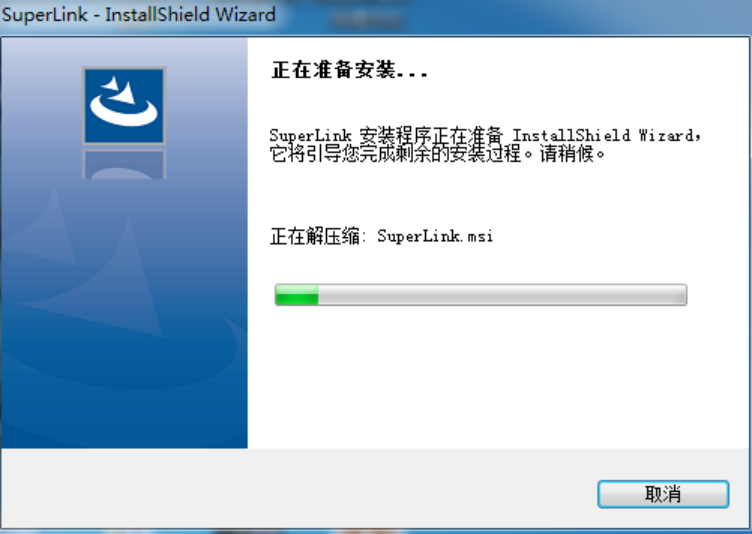Click the white arrows inside the SuperLink logo
The width and height of the screenshot is (752, 534).
point(120,90)
